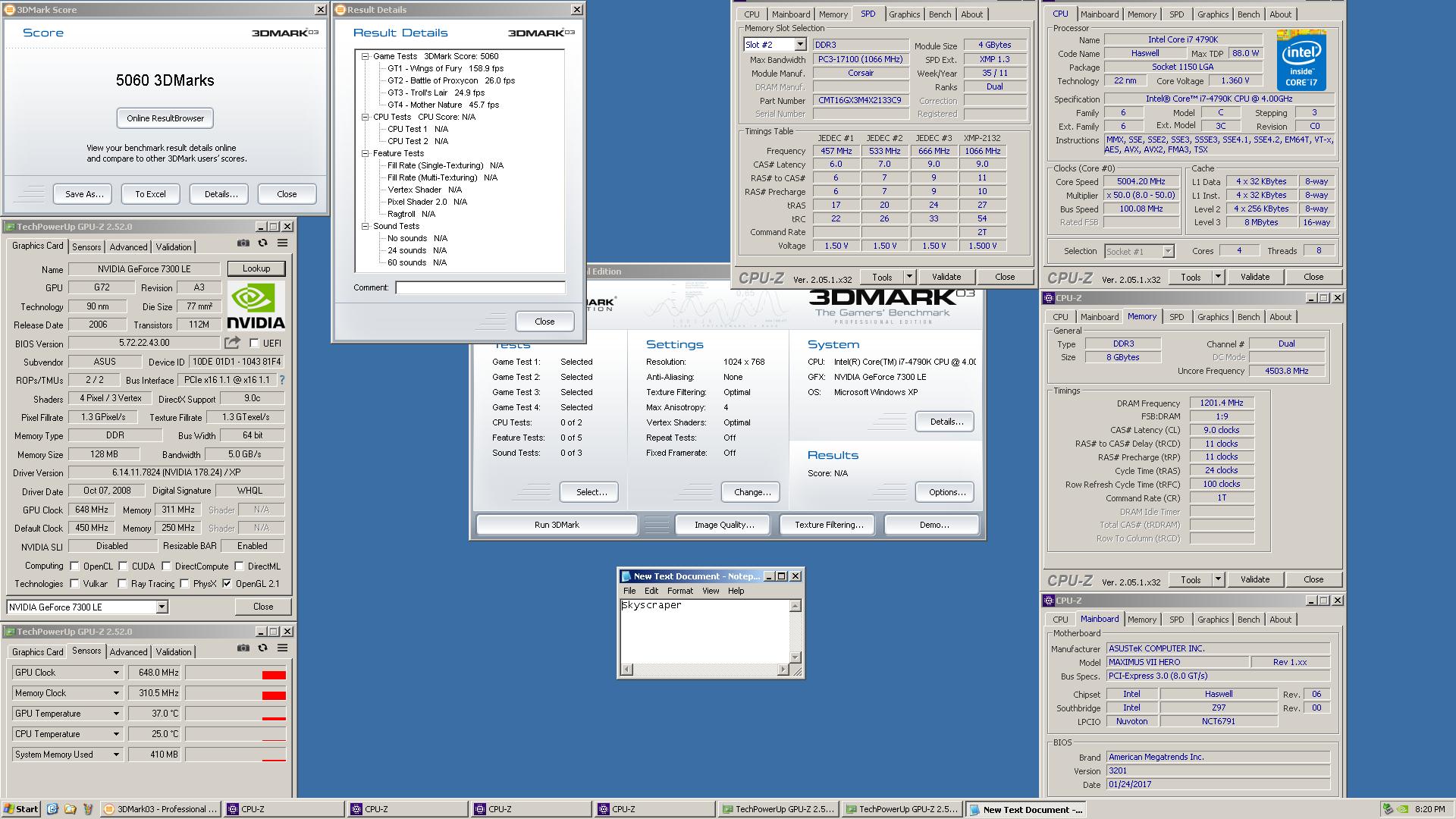Screen dimensions: 1456x819
Task: Collapse the Feature Tests tree node
Action: [365, 153]
